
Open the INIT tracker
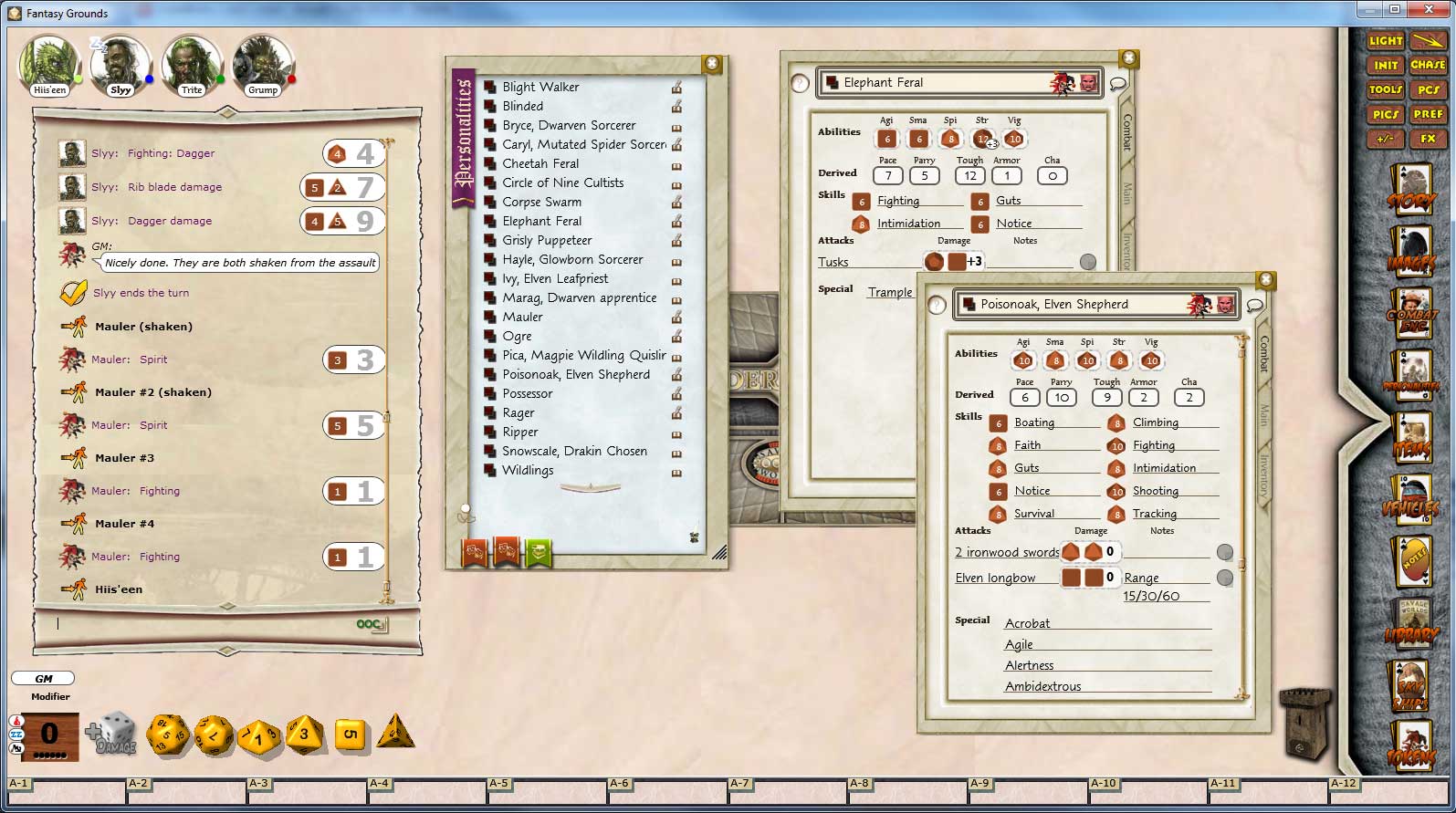pos(1386,66)
